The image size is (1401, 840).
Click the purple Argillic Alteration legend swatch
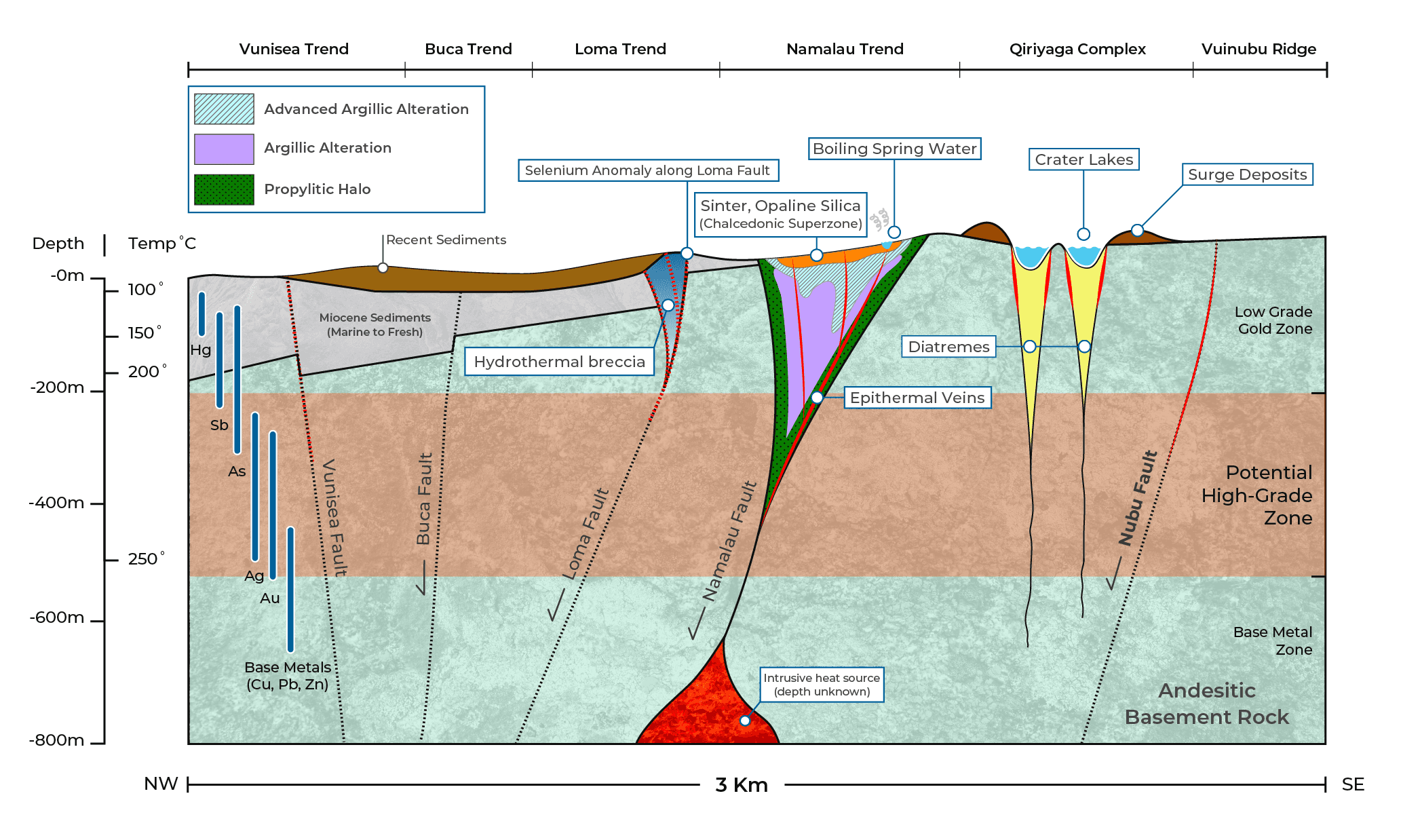pyautogui.click(x=224, y=149)
